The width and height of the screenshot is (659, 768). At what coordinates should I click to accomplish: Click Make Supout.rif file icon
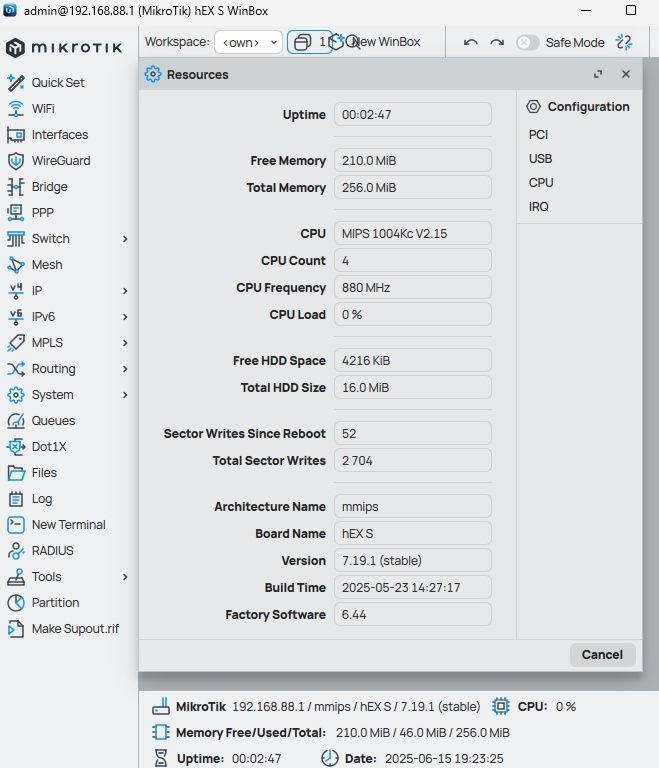16,628
